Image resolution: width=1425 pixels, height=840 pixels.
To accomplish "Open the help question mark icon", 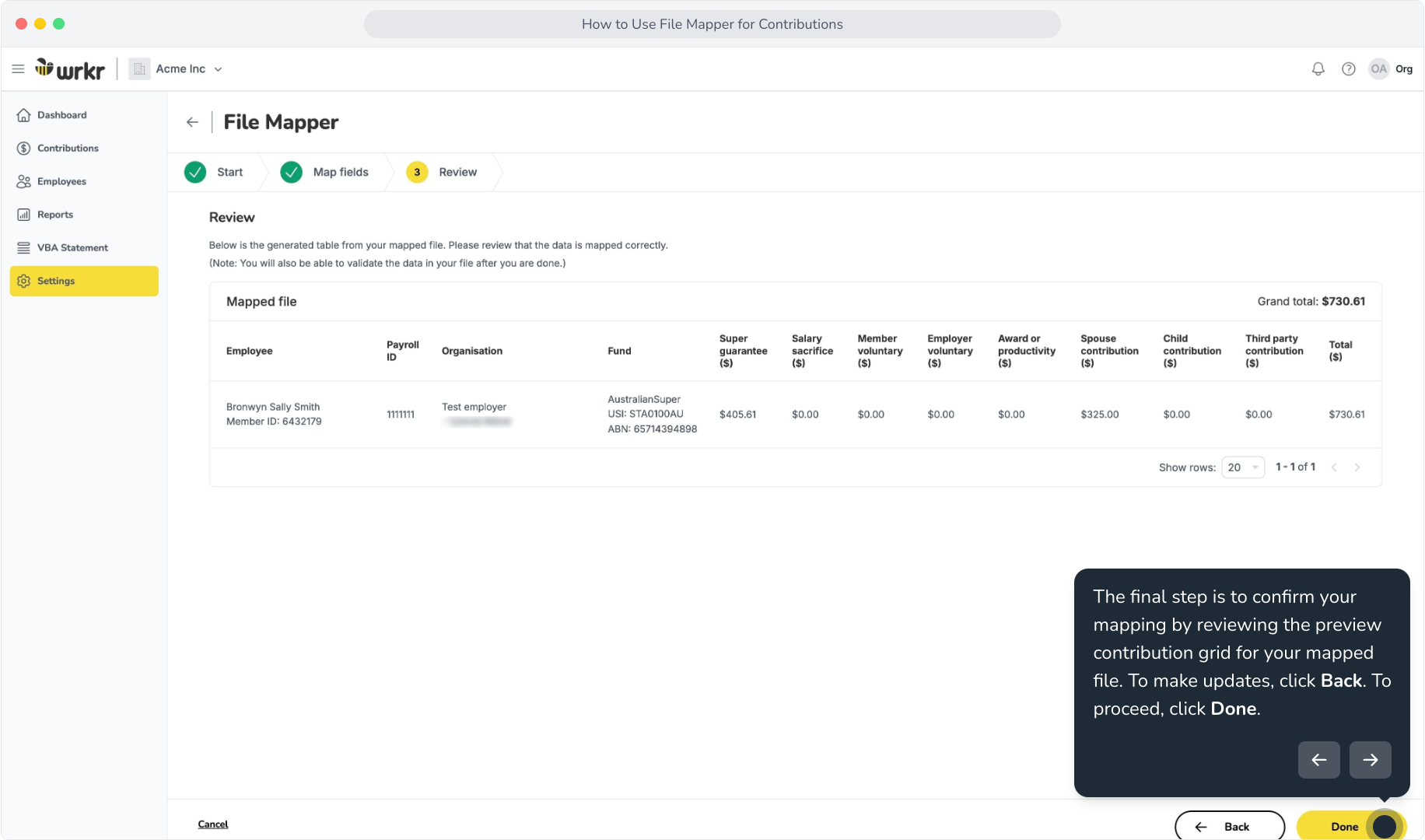I will coord(1349,69).
